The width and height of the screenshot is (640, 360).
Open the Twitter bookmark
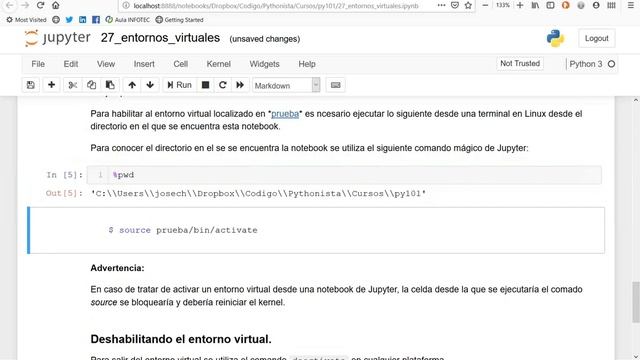[x=69, y=20]
